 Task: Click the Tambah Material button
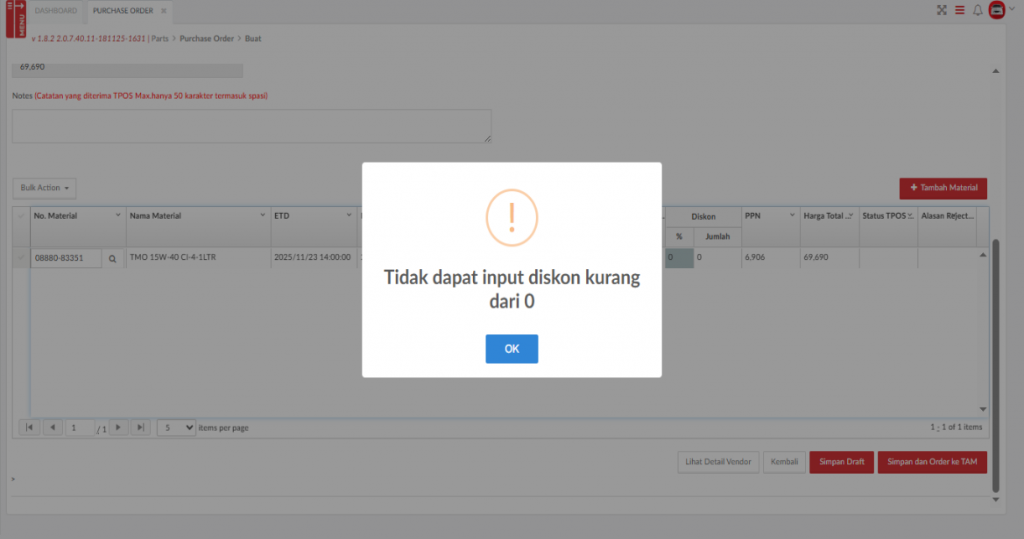[x=943, y=188]
